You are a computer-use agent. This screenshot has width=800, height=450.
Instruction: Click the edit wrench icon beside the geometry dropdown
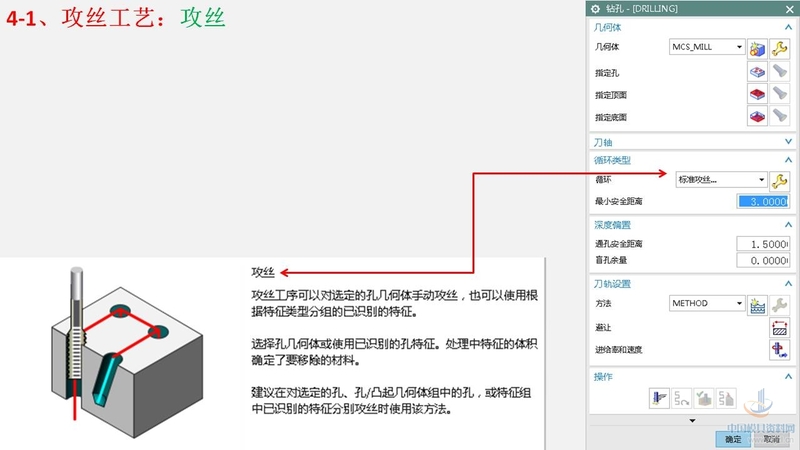[780, 48]
